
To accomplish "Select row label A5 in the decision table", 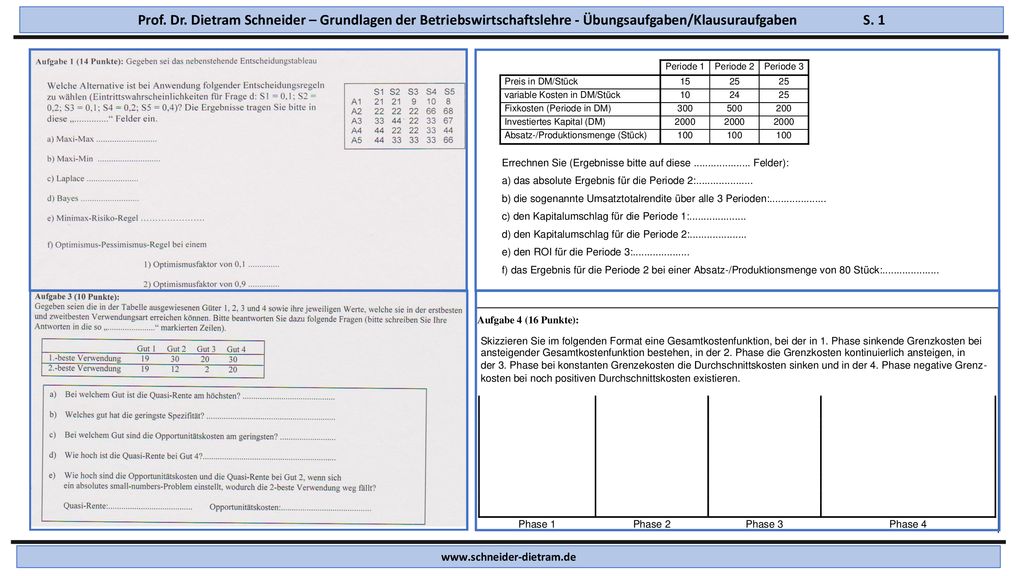I will pyautogui.click(x=357, y=140).
